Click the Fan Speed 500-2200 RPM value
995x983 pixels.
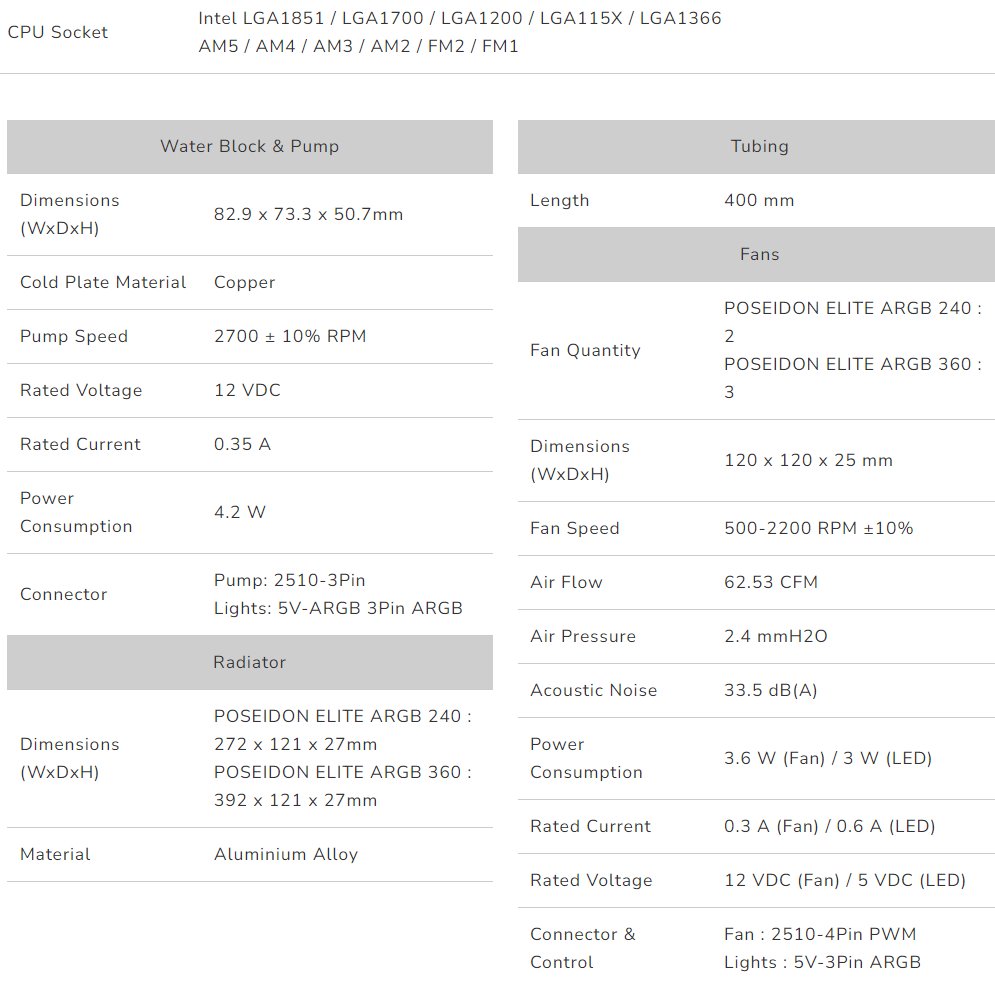(x=818, y=528)
